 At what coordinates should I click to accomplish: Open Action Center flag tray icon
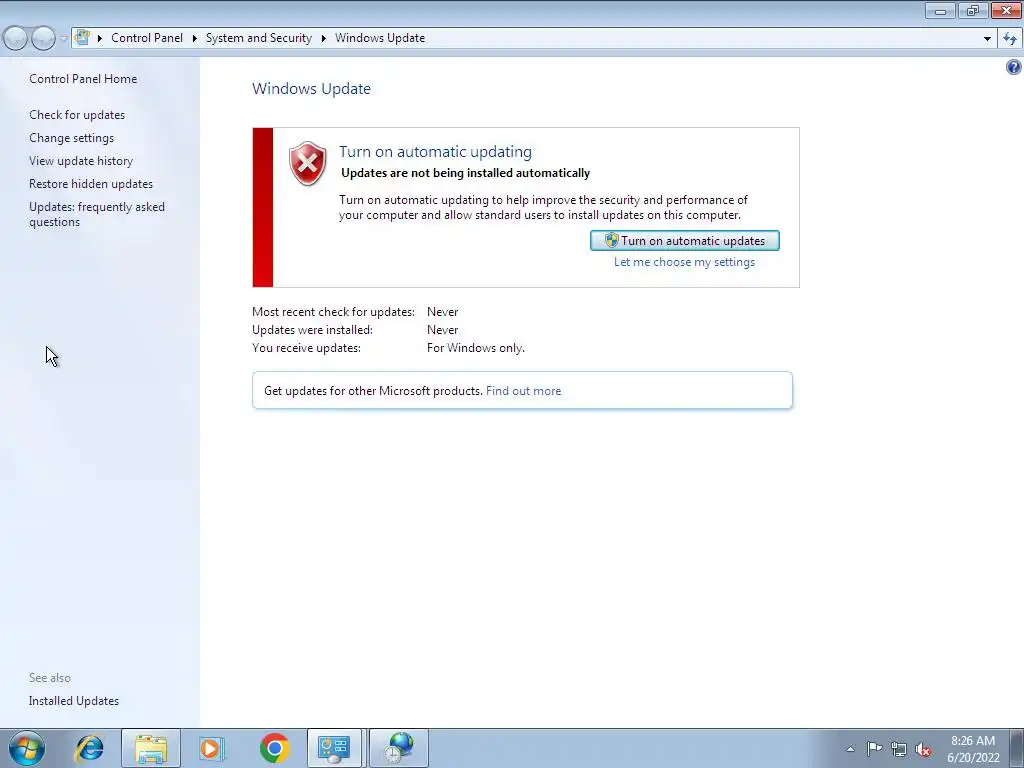click(x=874, y=748)
